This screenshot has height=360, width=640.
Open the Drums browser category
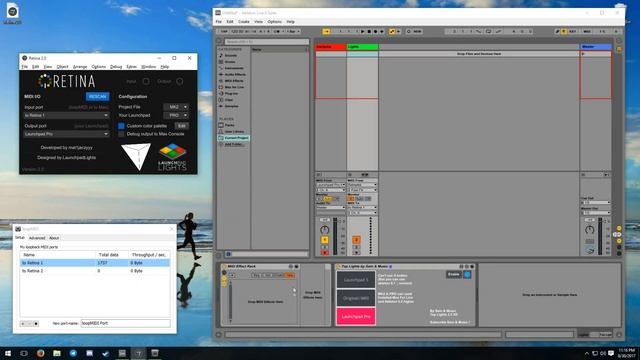[x=230, y=62]
